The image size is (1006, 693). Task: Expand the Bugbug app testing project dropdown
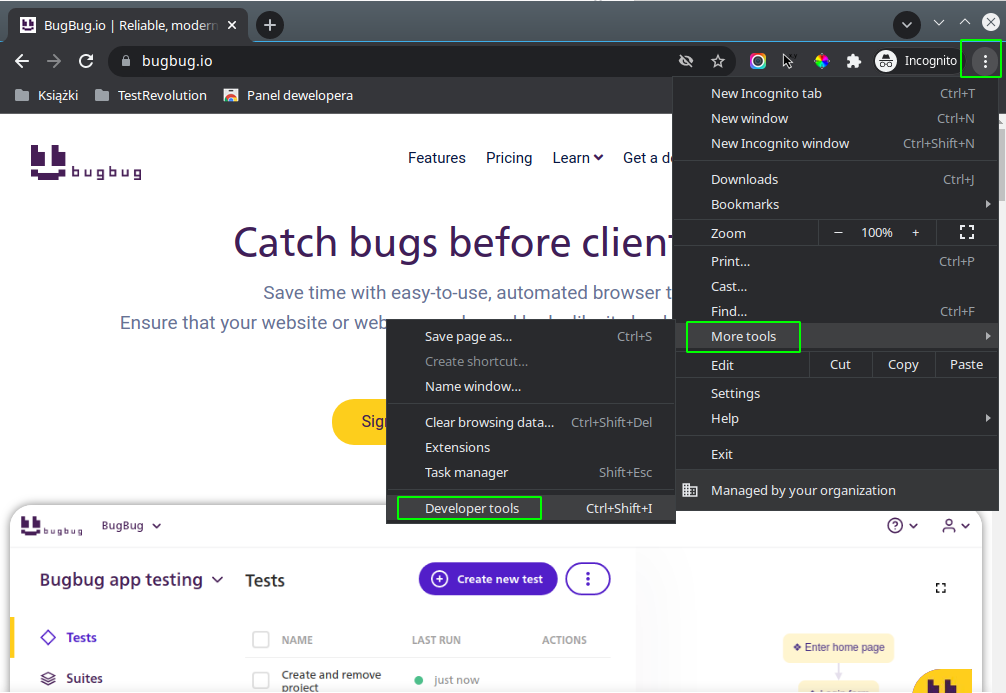132,579
